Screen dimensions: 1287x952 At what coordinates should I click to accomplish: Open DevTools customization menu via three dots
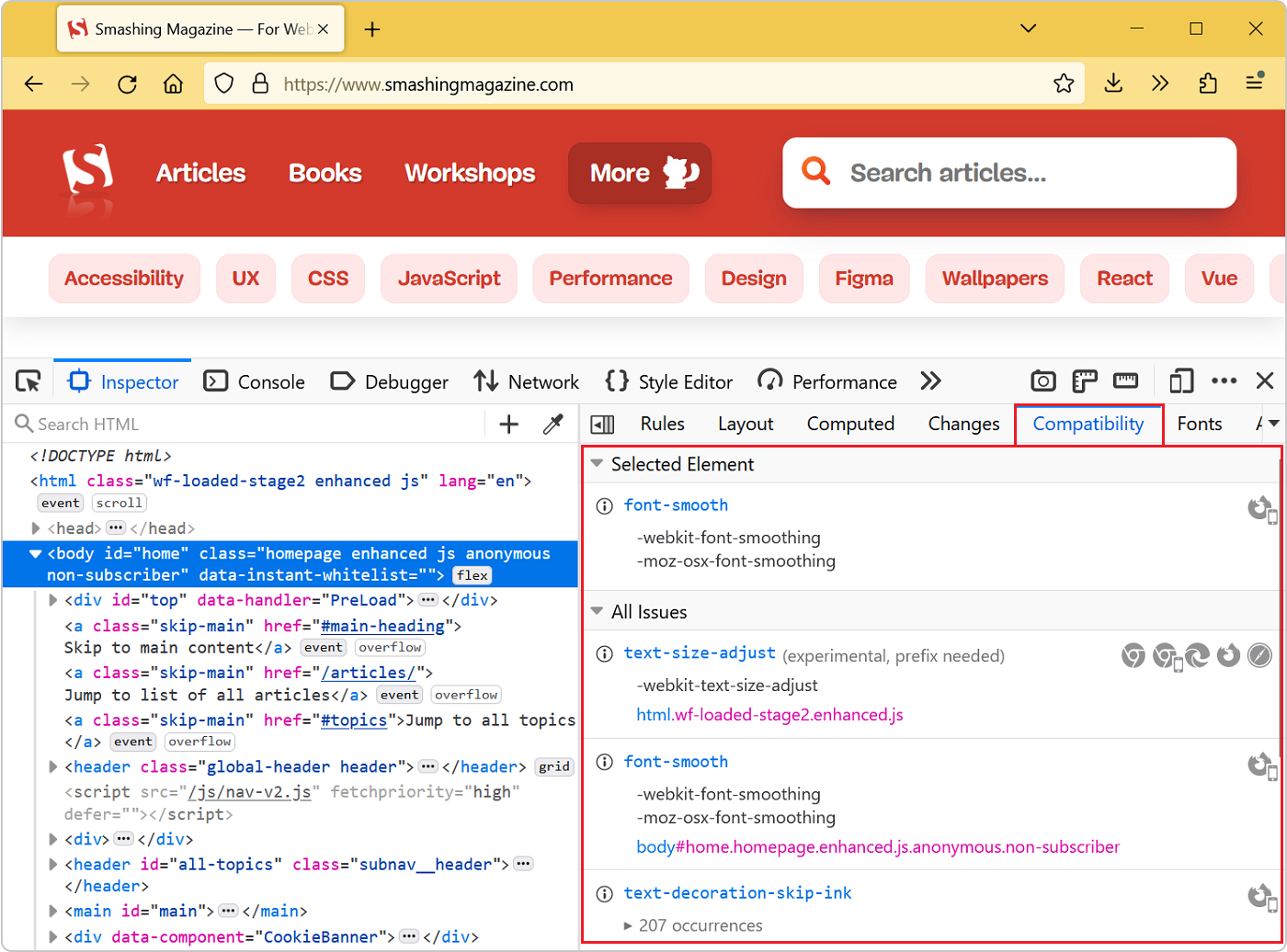point(1225,380)
